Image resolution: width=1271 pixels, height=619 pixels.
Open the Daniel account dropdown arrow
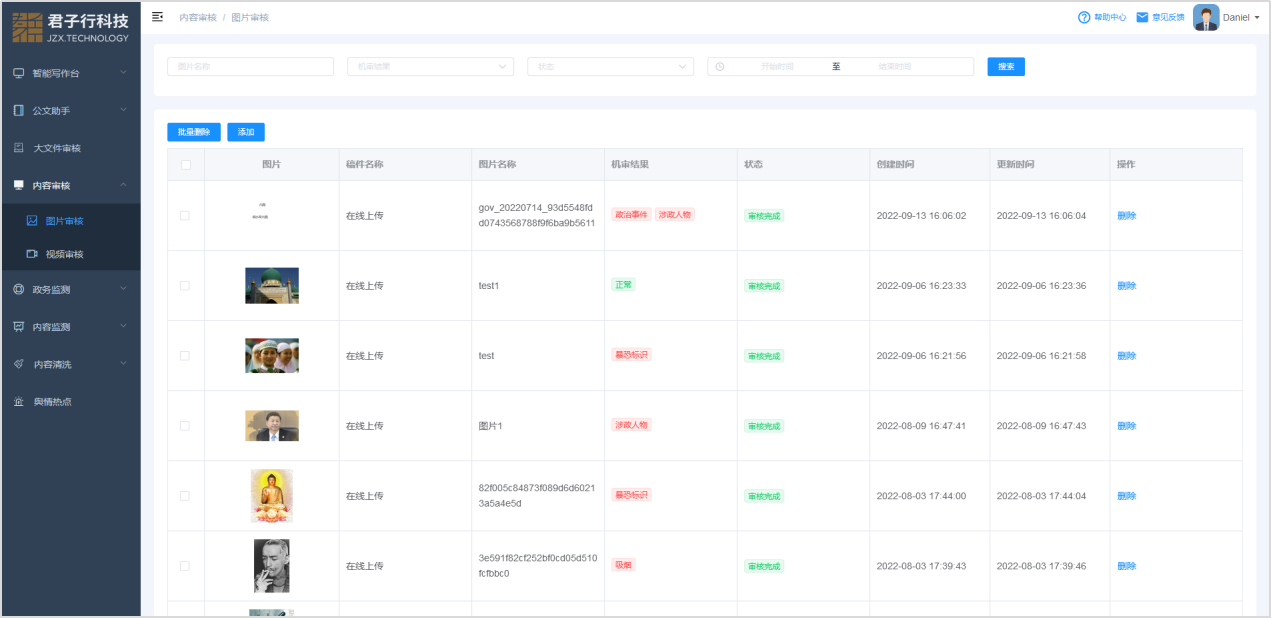coord(1257,18)
